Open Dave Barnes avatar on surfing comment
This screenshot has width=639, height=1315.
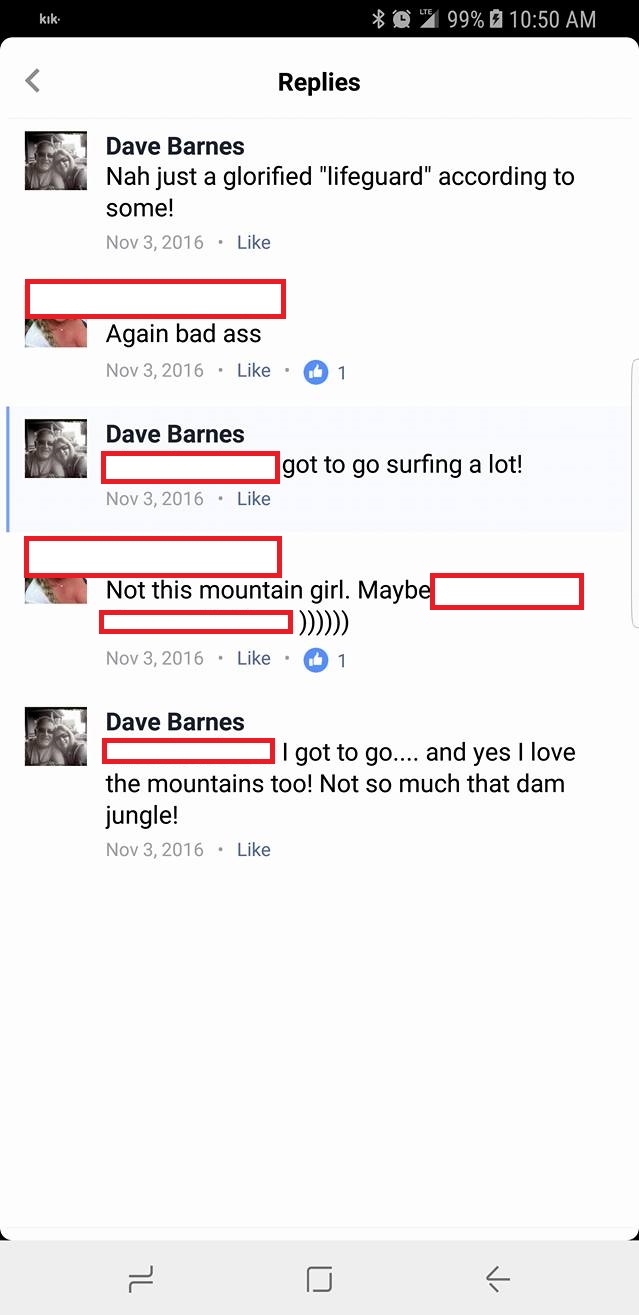56,448
